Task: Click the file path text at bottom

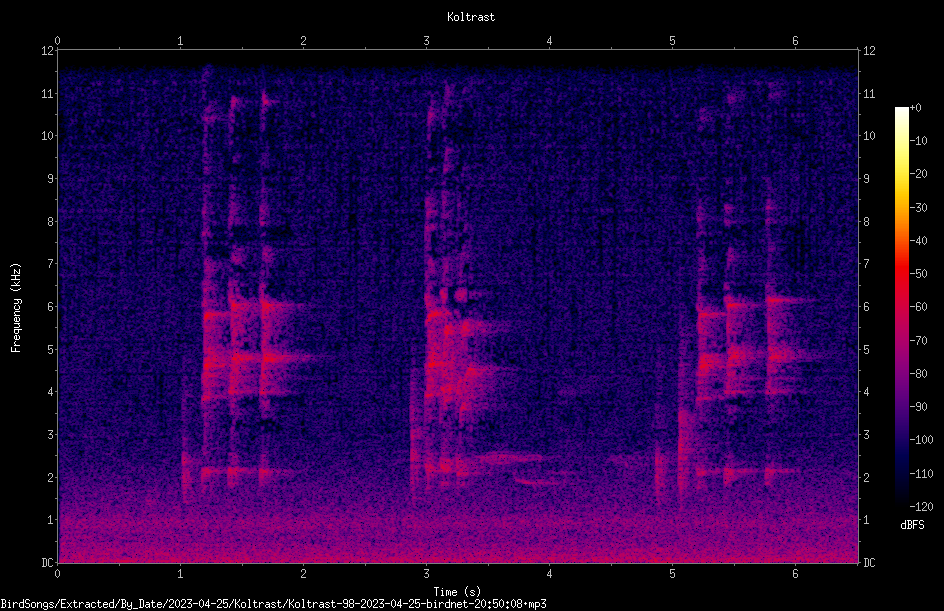Action: (x=273, y=604)
